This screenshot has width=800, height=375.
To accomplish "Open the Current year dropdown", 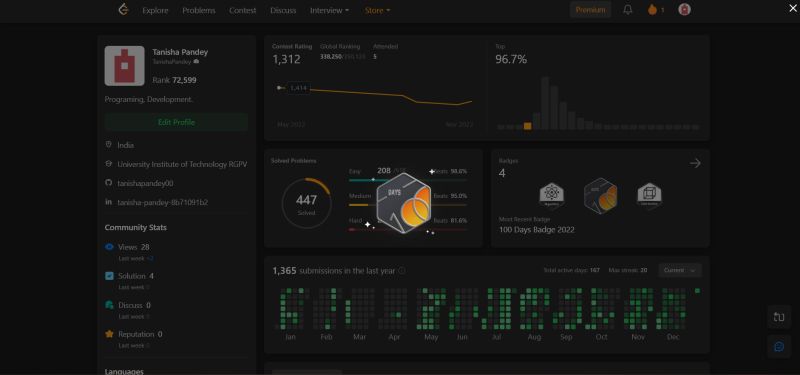I will coord(680,270).
